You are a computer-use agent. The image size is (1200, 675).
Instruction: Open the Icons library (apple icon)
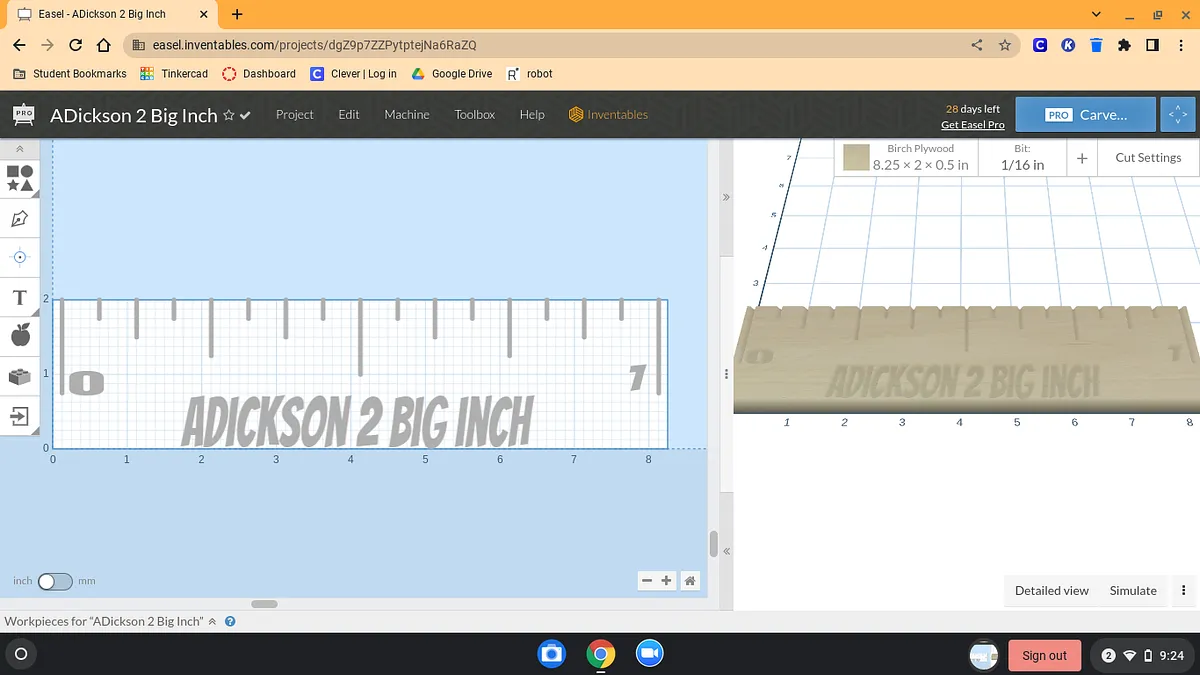(20, 335)
